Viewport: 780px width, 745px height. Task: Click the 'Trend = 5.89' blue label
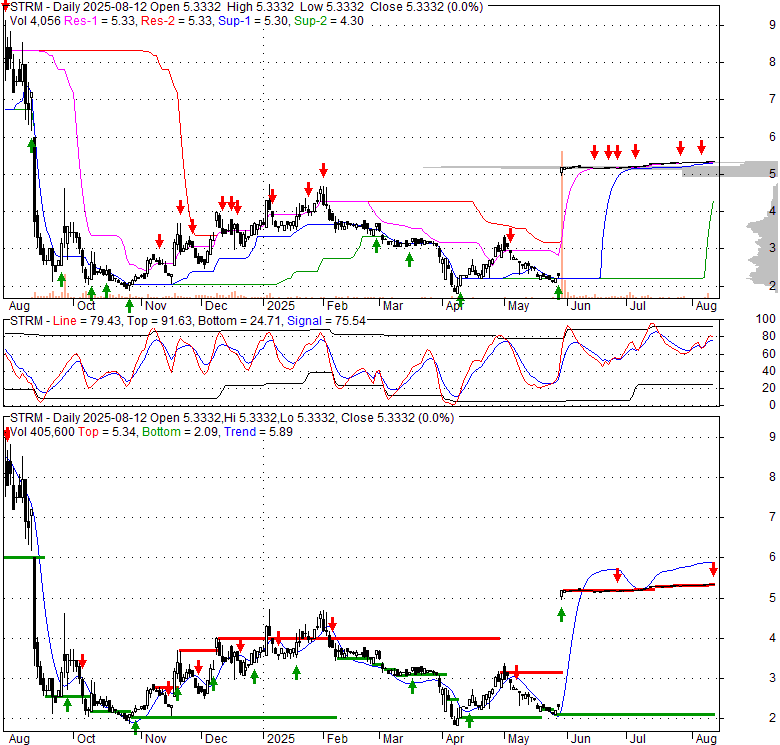258,432
